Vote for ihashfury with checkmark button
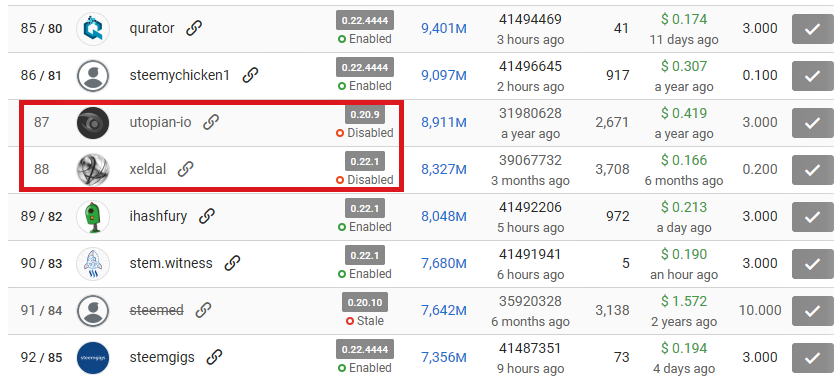Viewport: 838px width, 381px height. click(x=812, y=217)
